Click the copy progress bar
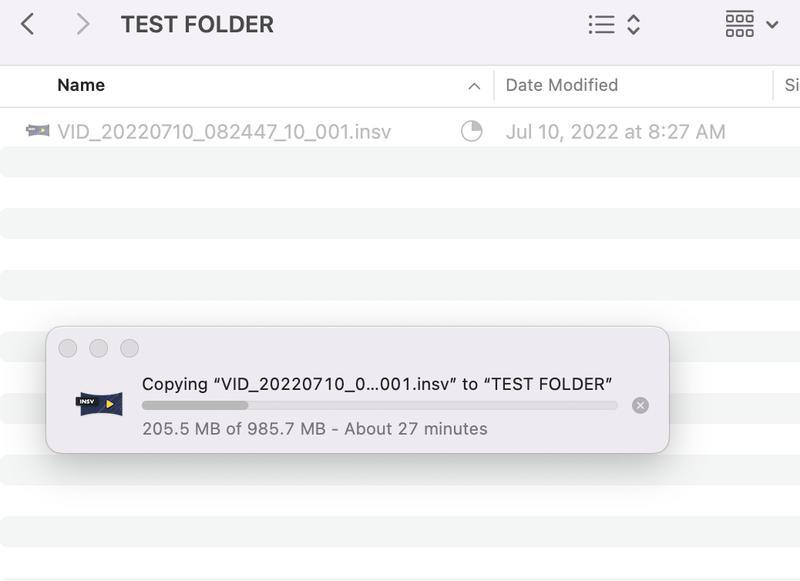Viewport: 800px width, 581px height. point(380,405)
